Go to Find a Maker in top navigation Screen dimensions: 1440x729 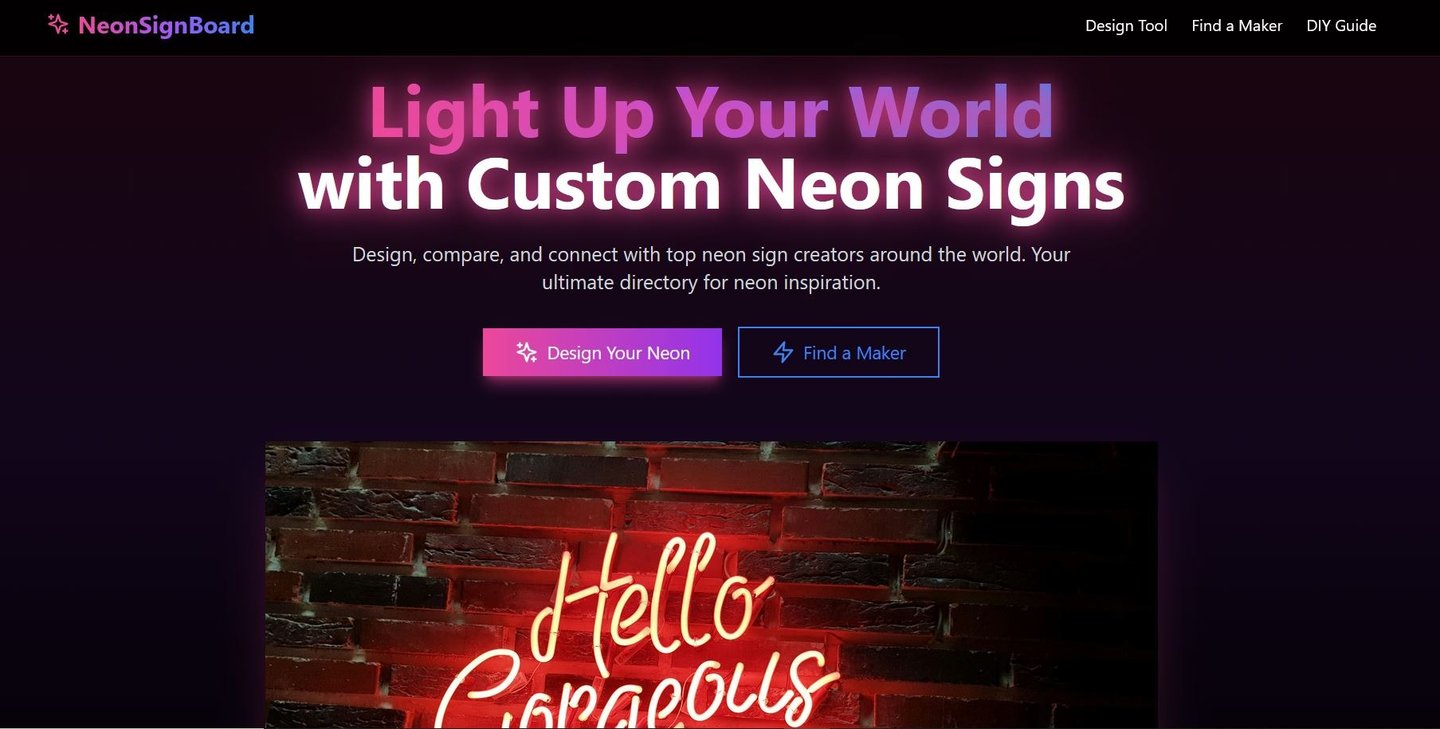(x=1237, y=26)
